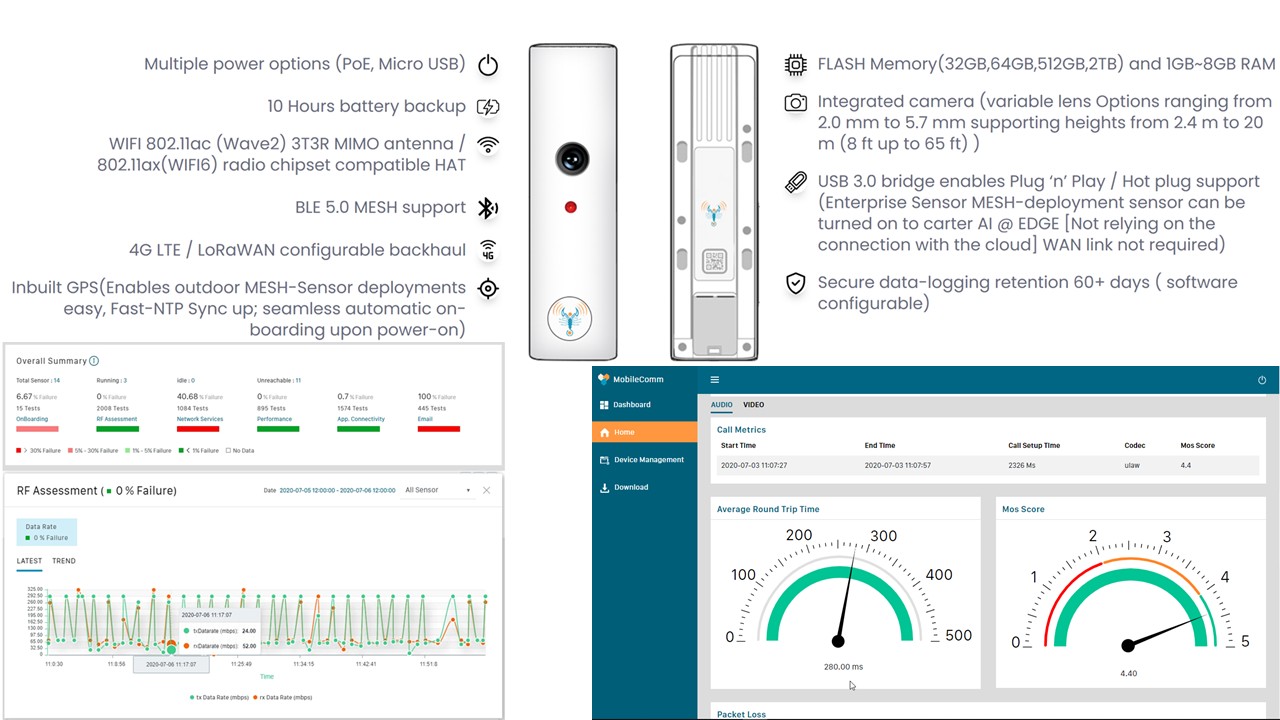Image resolution: width=1280 pixels, height=720 pixels.
Task: Switch to the TREND tab
Action: [x=64, y=561]
